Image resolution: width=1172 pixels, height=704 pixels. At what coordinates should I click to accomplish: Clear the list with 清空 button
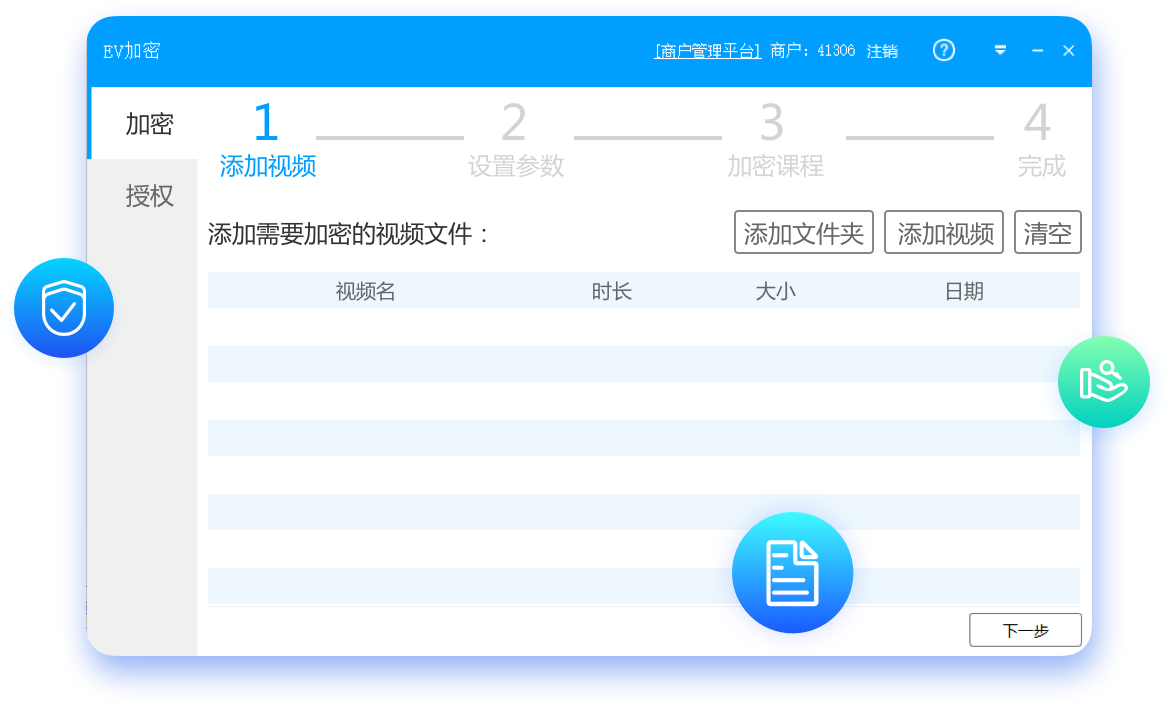(x=1047, y=233)
